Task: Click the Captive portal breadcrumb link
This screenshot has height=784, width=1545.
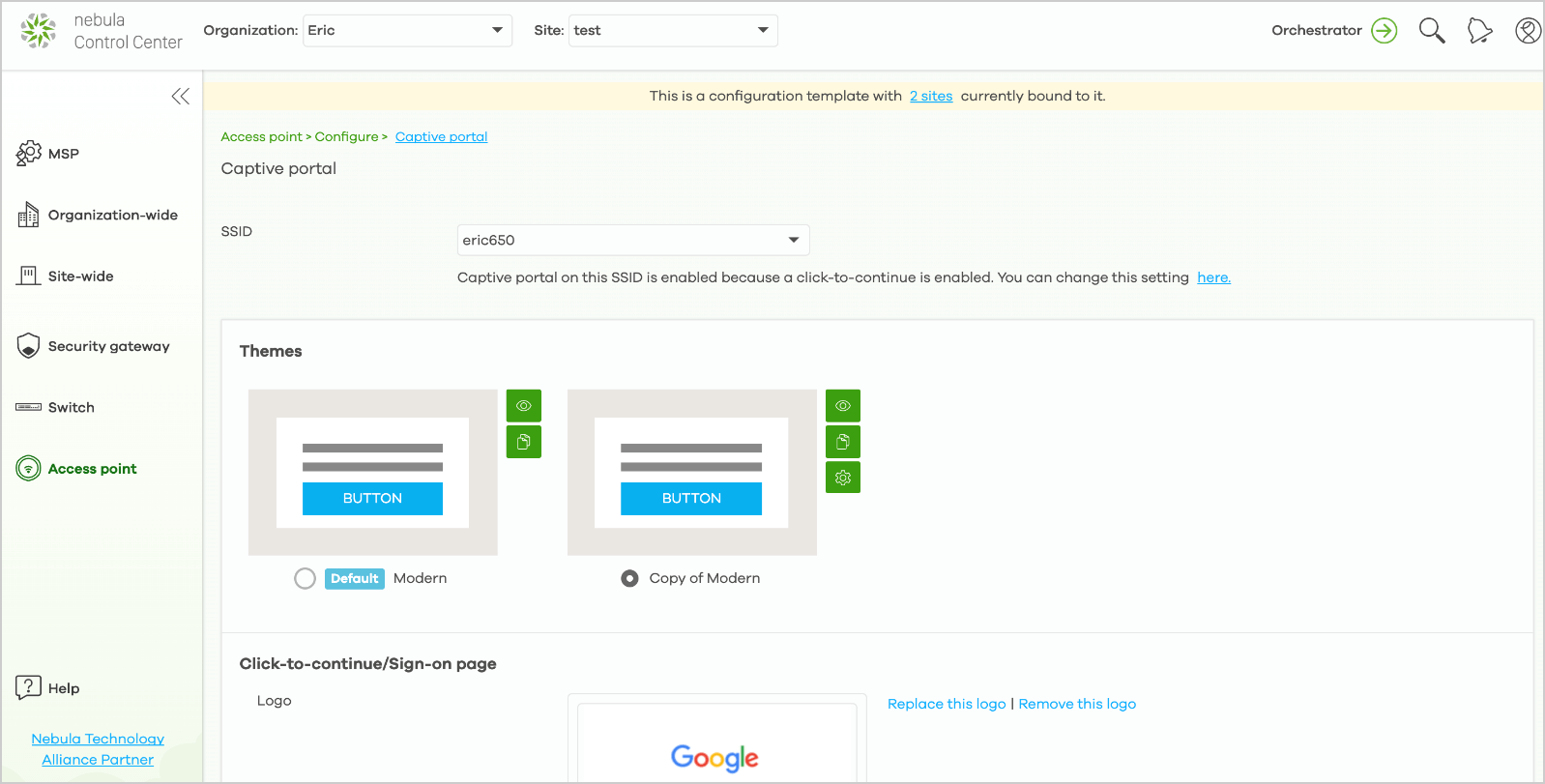Action: click(x=441, y=136)
